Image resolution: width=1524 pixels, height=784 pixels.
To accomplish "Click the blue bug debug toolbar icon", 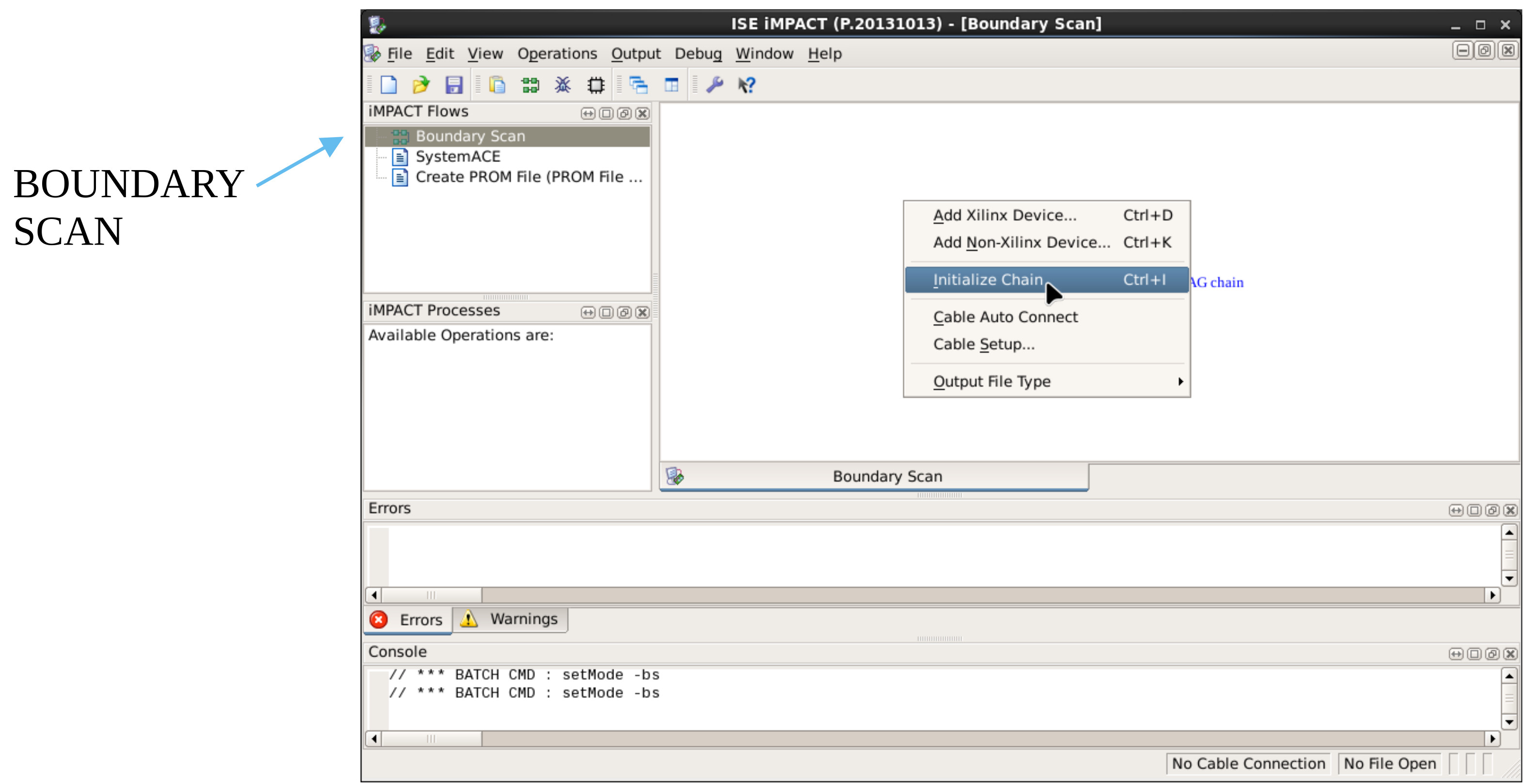I will (563, 85).
